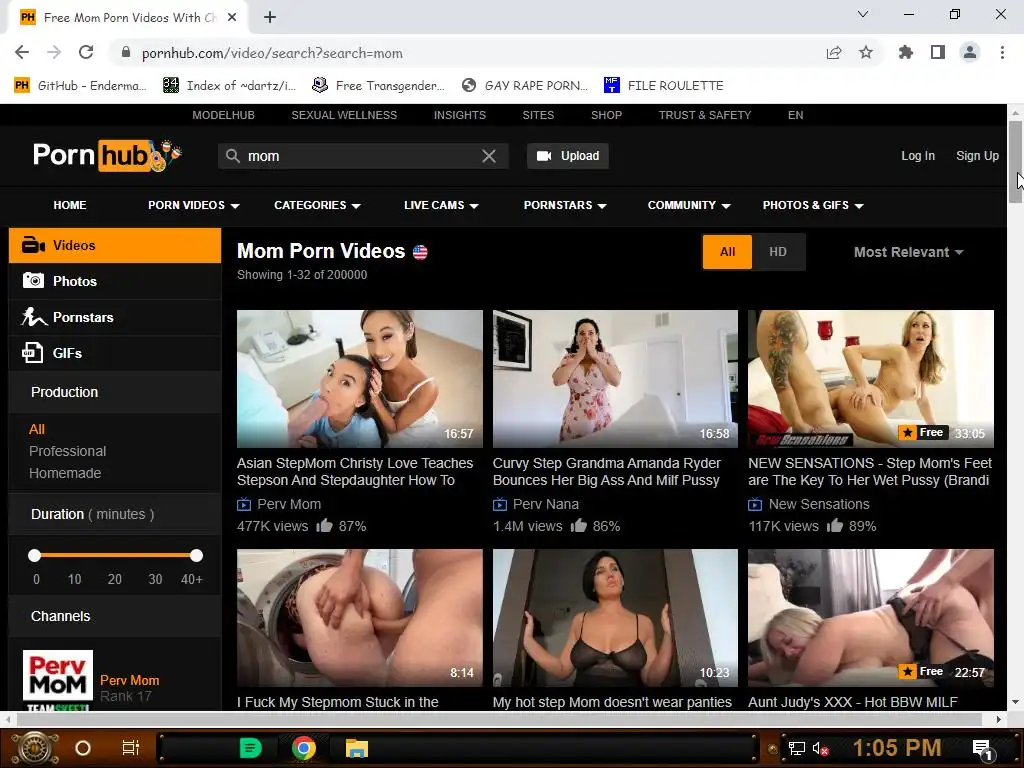Switch the quality filter to HD
1024x768 pixels.
[778, 252]
